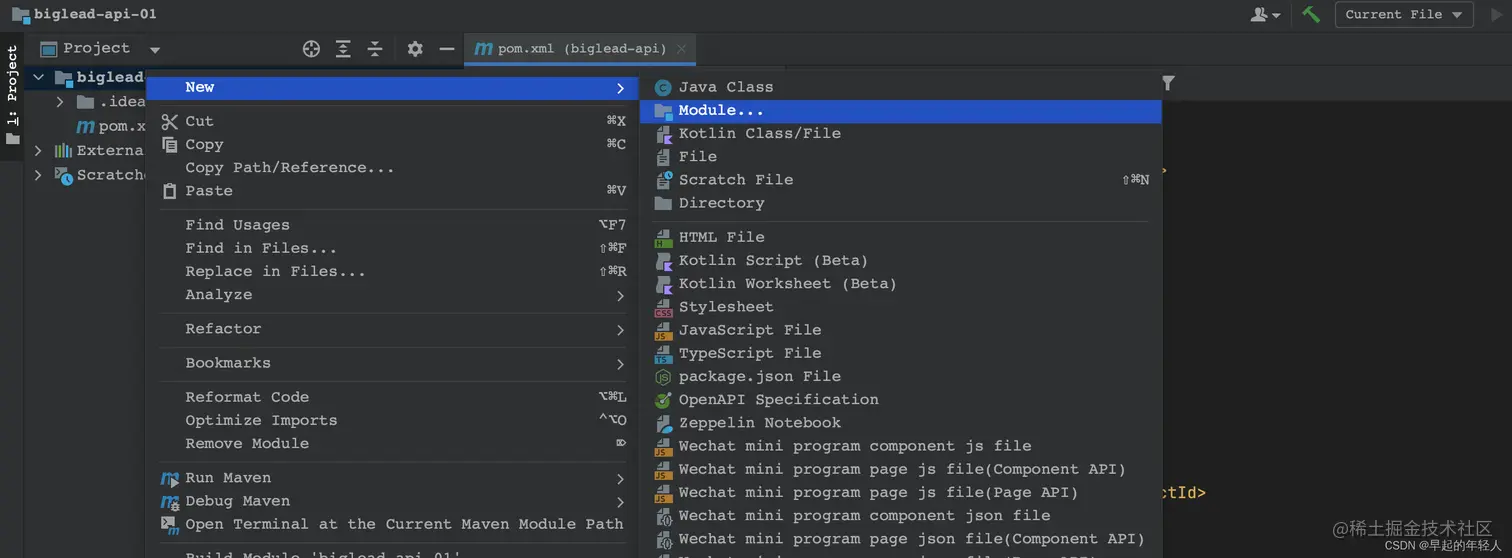This screenshot has width=1512, height=558.
Task: Create a new JavaScript File
Action: point(901,330)
